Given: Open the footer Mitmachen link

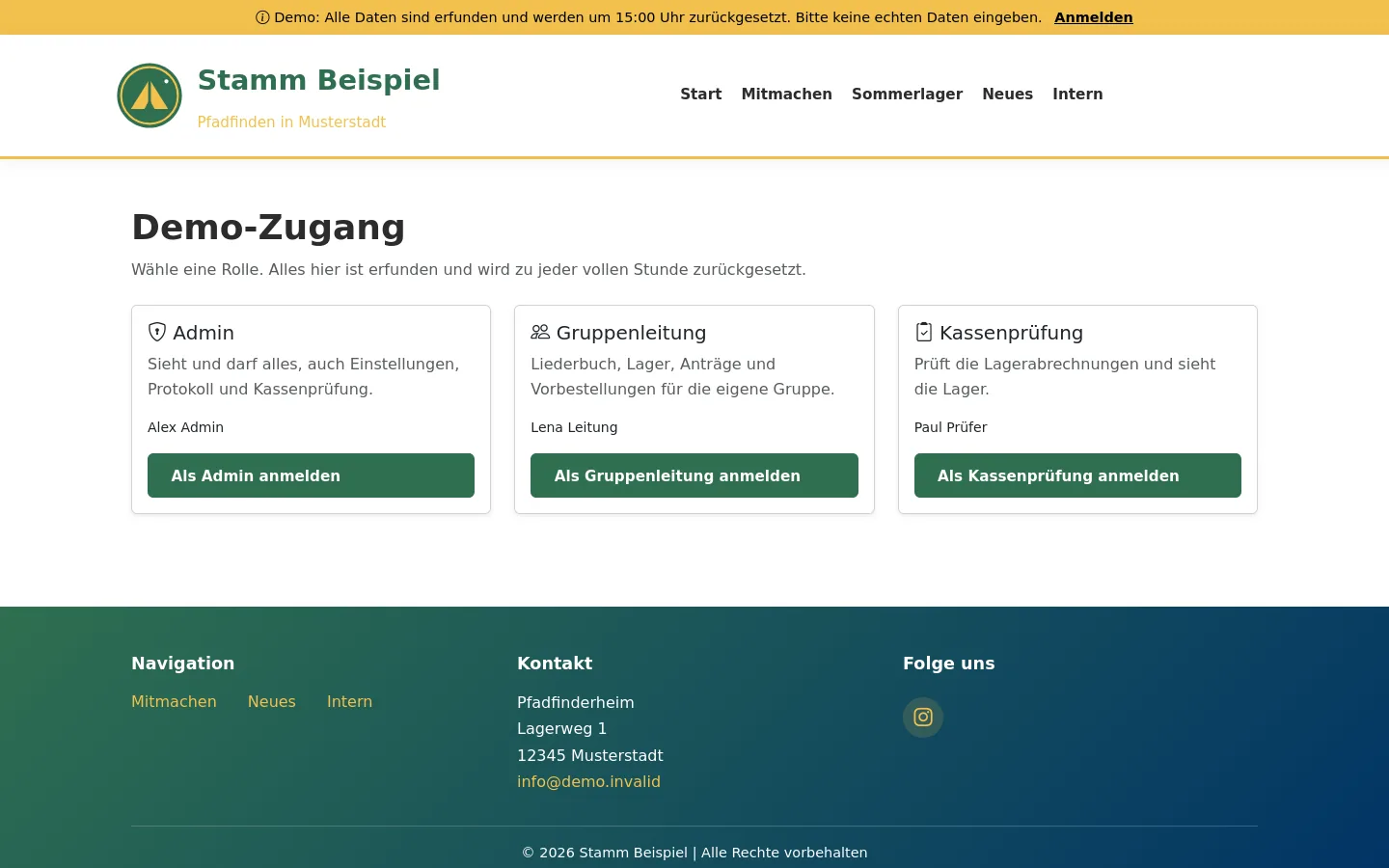Looking at the screenshot, I should (174, 701).
